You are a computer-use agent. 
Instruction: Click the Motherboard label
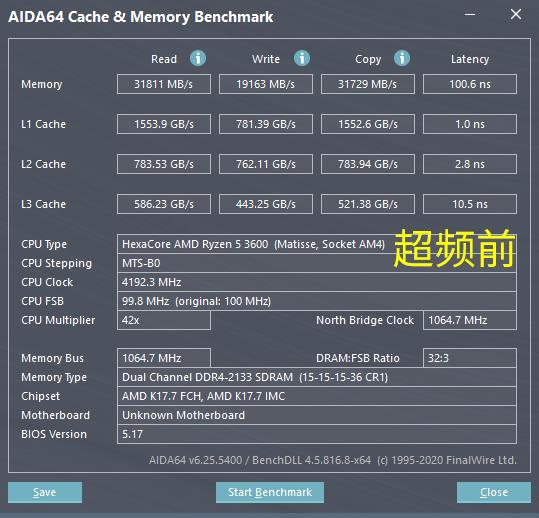coord(55,415)
